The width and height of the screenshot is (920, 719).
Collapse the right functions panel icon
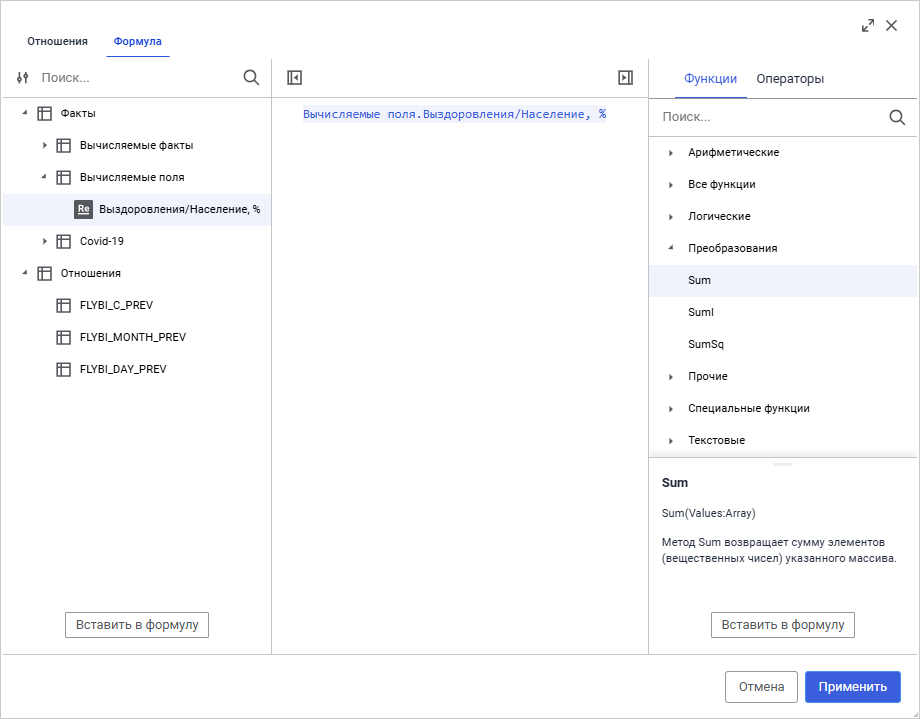(x=625, y=77)
